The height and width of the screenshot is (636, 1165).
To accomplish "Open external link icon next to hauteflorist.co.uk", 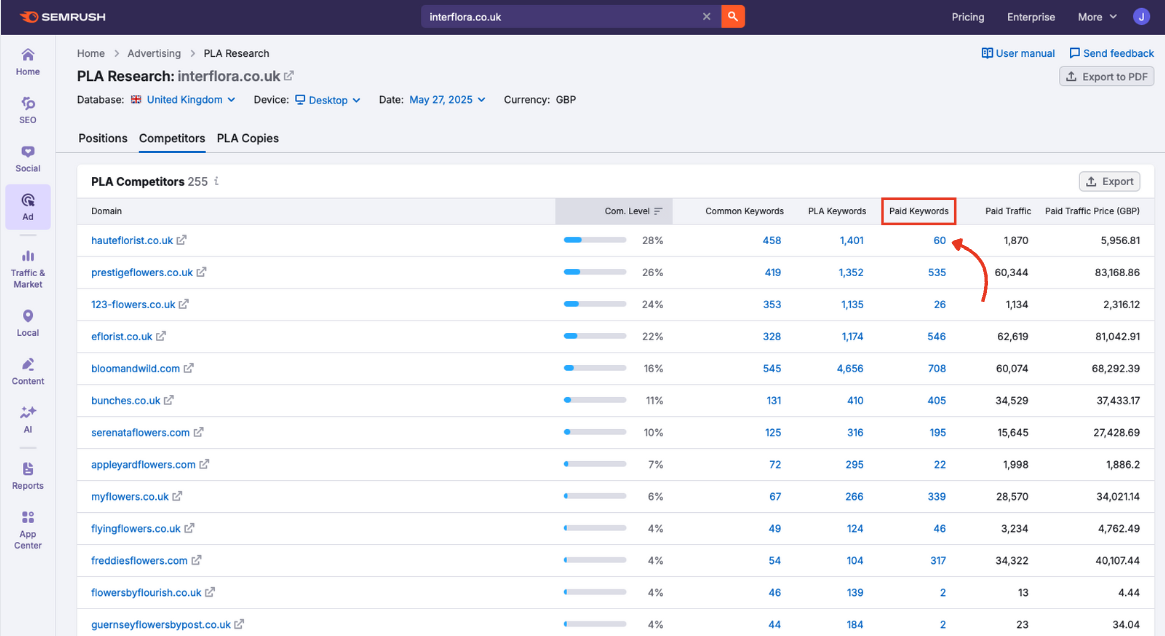I will click(x=182, y=240).
